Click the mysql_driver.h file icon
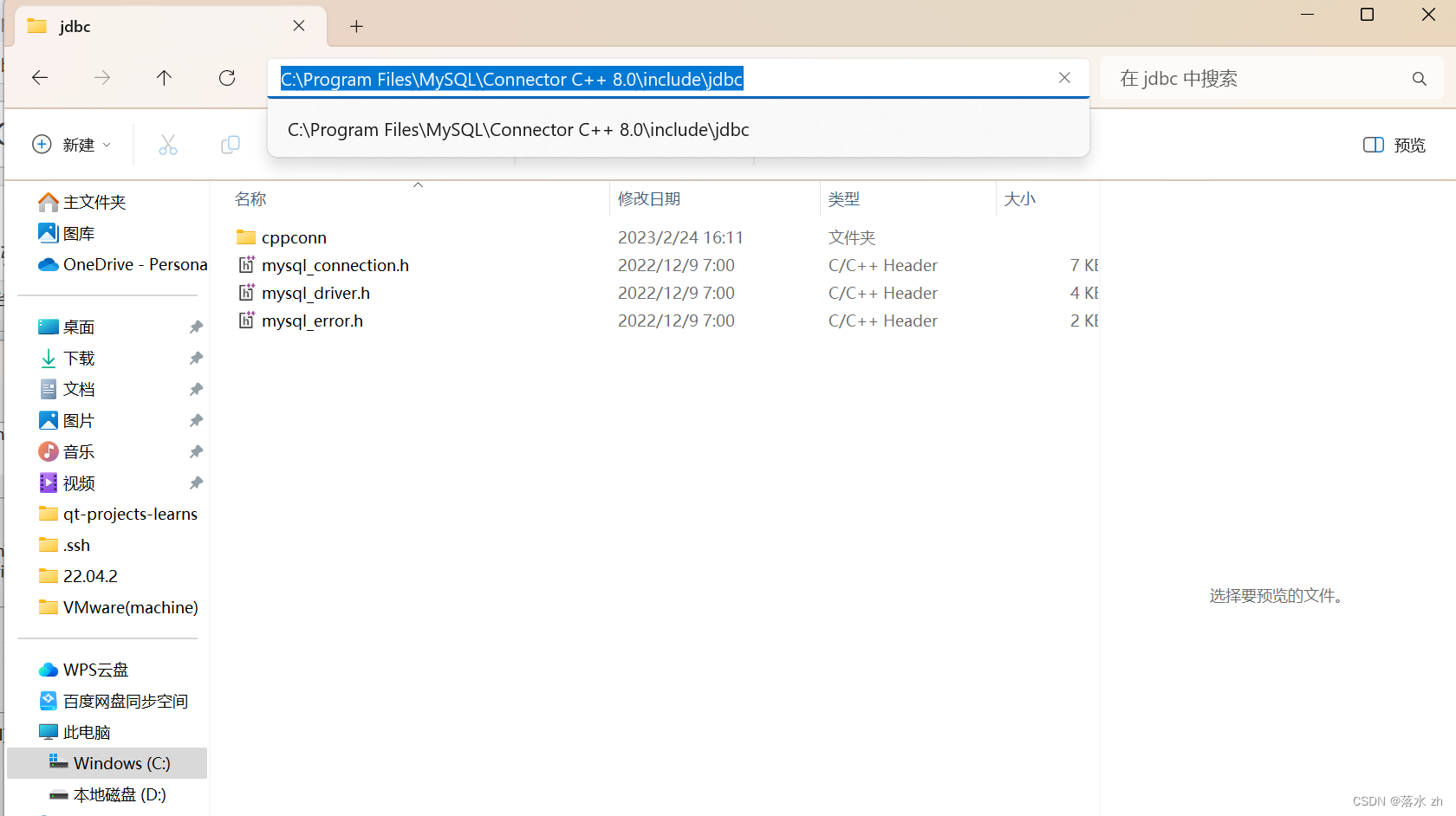The image size is (1456, 816). [x=246, y=293]
